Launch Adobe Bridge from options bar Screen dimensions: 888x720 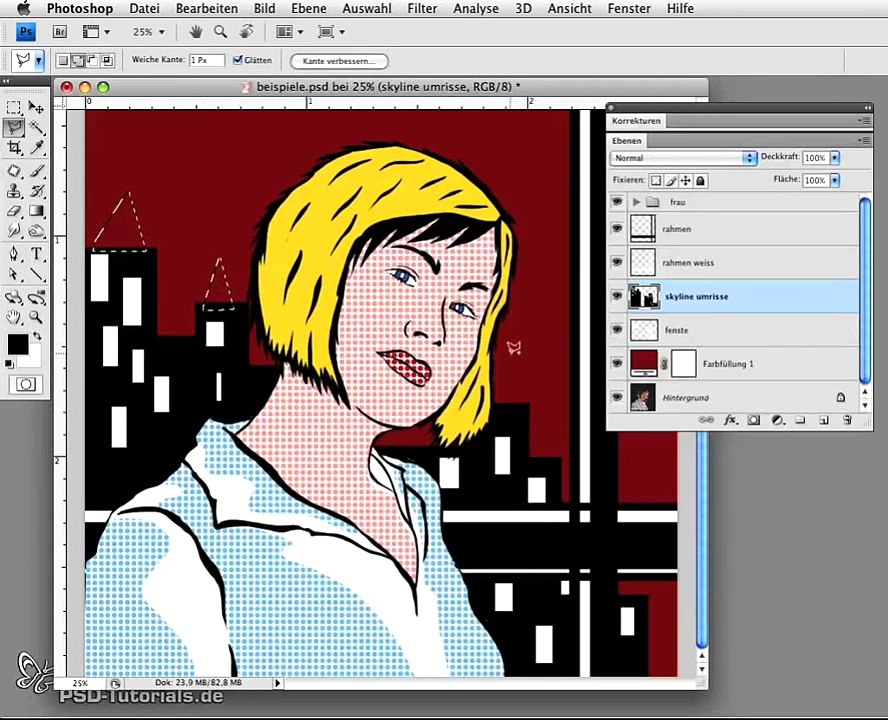point(59,32)
